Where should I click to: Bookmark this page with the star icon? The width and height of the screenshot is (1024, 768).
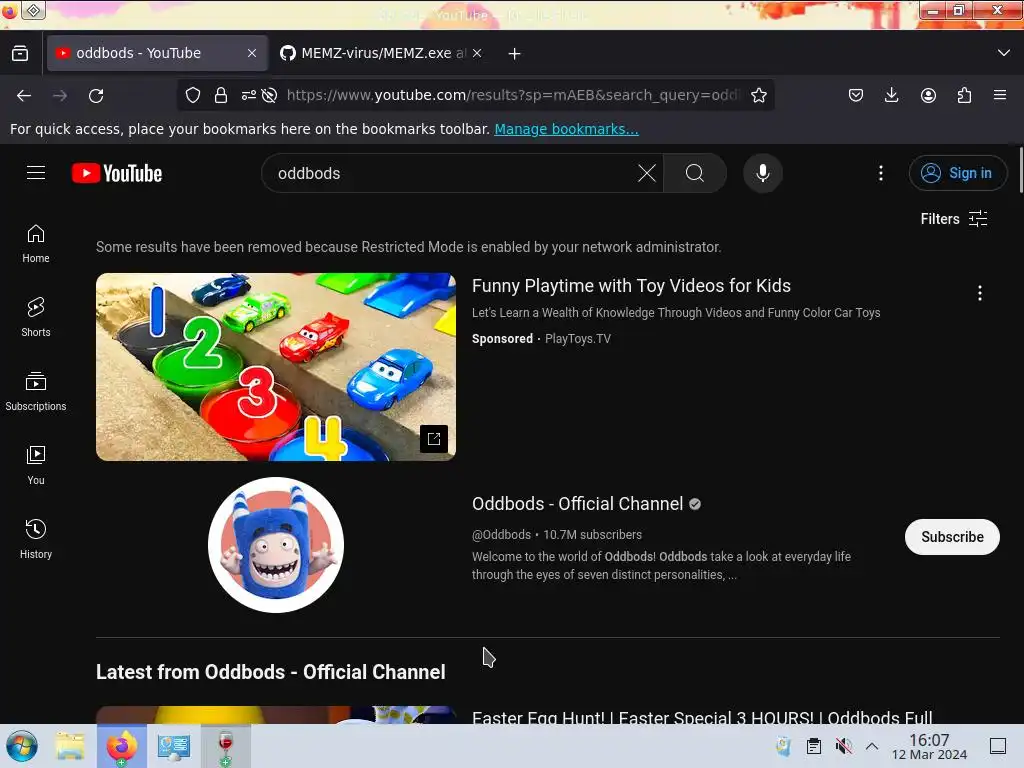(x=758, y=95)
